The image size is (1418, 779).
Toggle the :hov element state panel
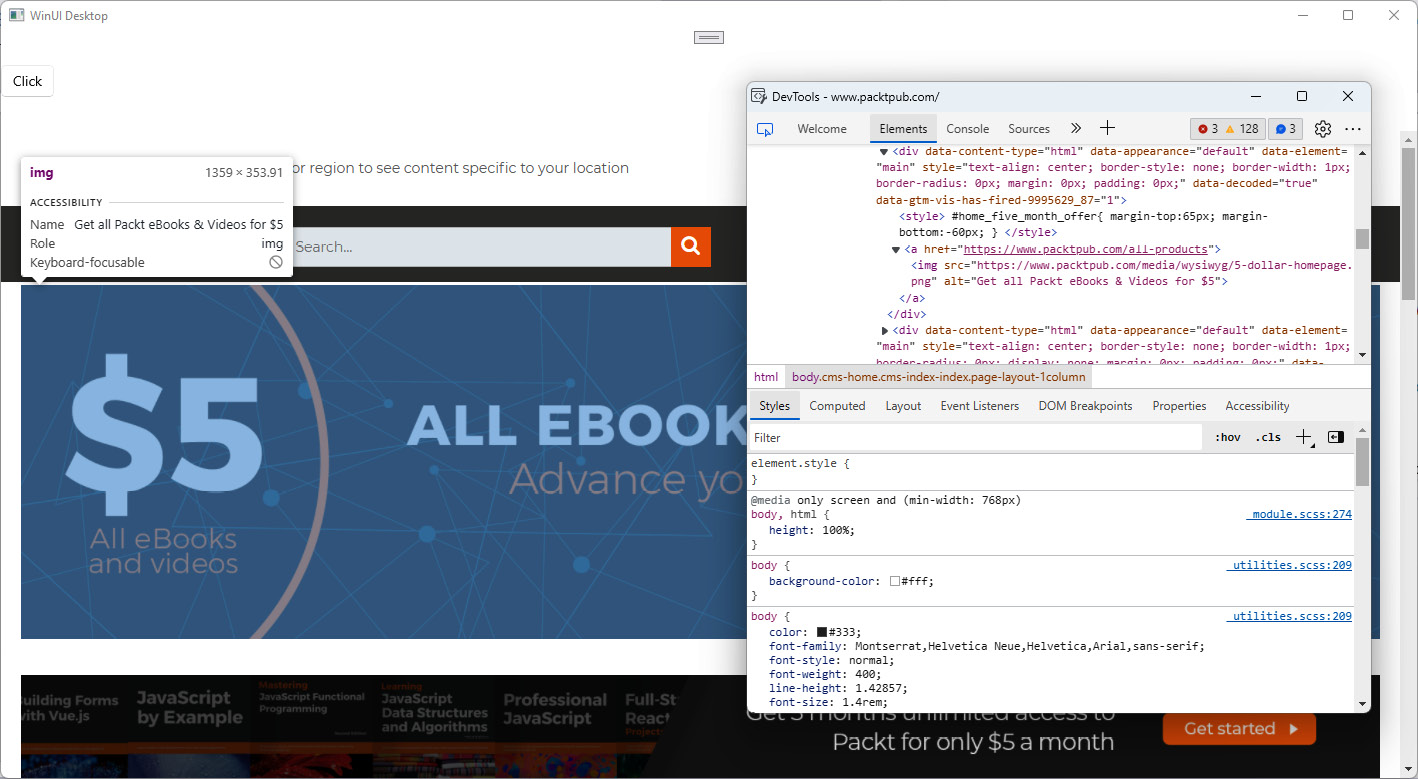pos(1227,437)
